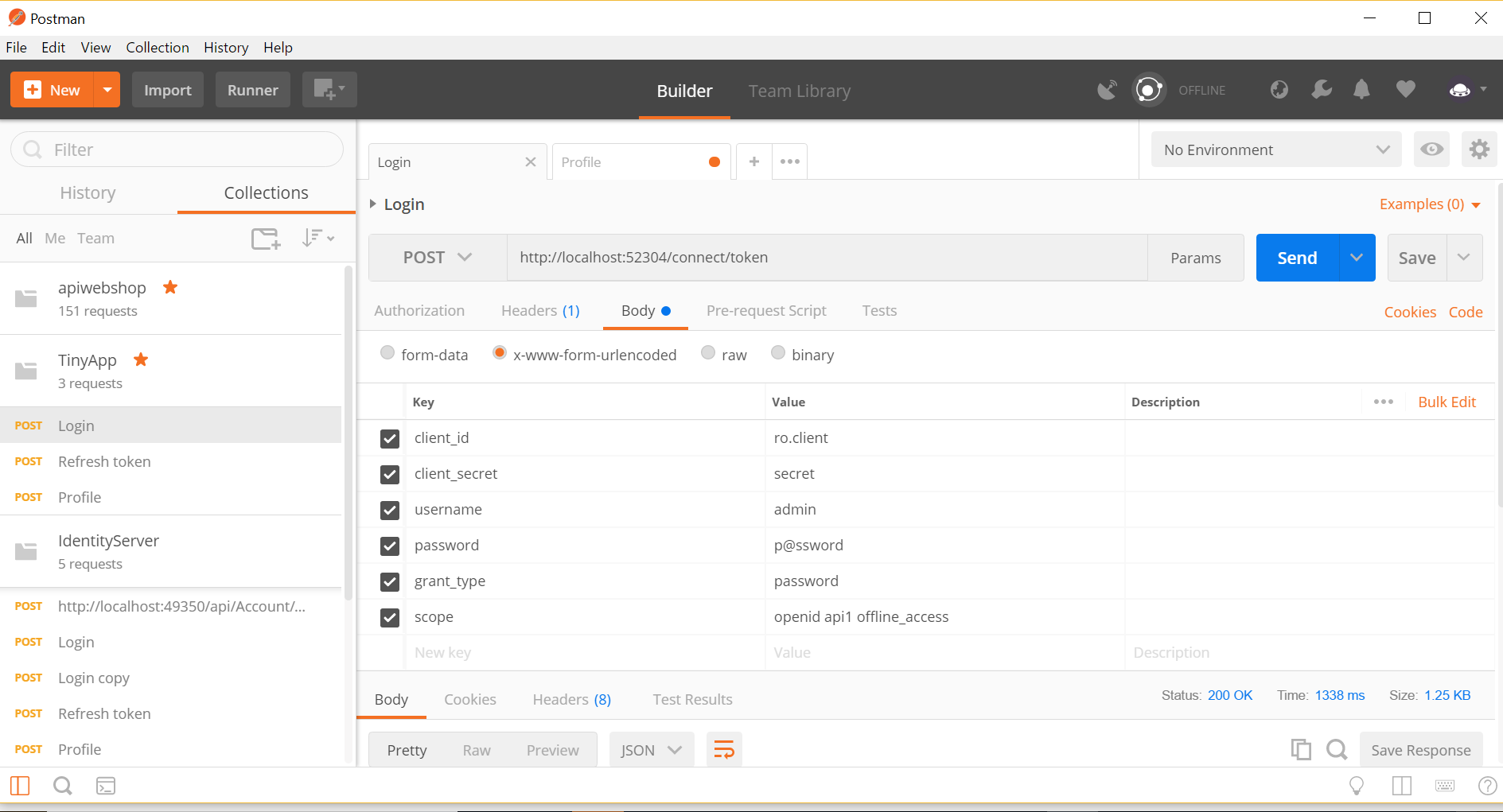Open Postman console icon in status bar
This screenshot has height=812, width=1503.
(106, 786)
